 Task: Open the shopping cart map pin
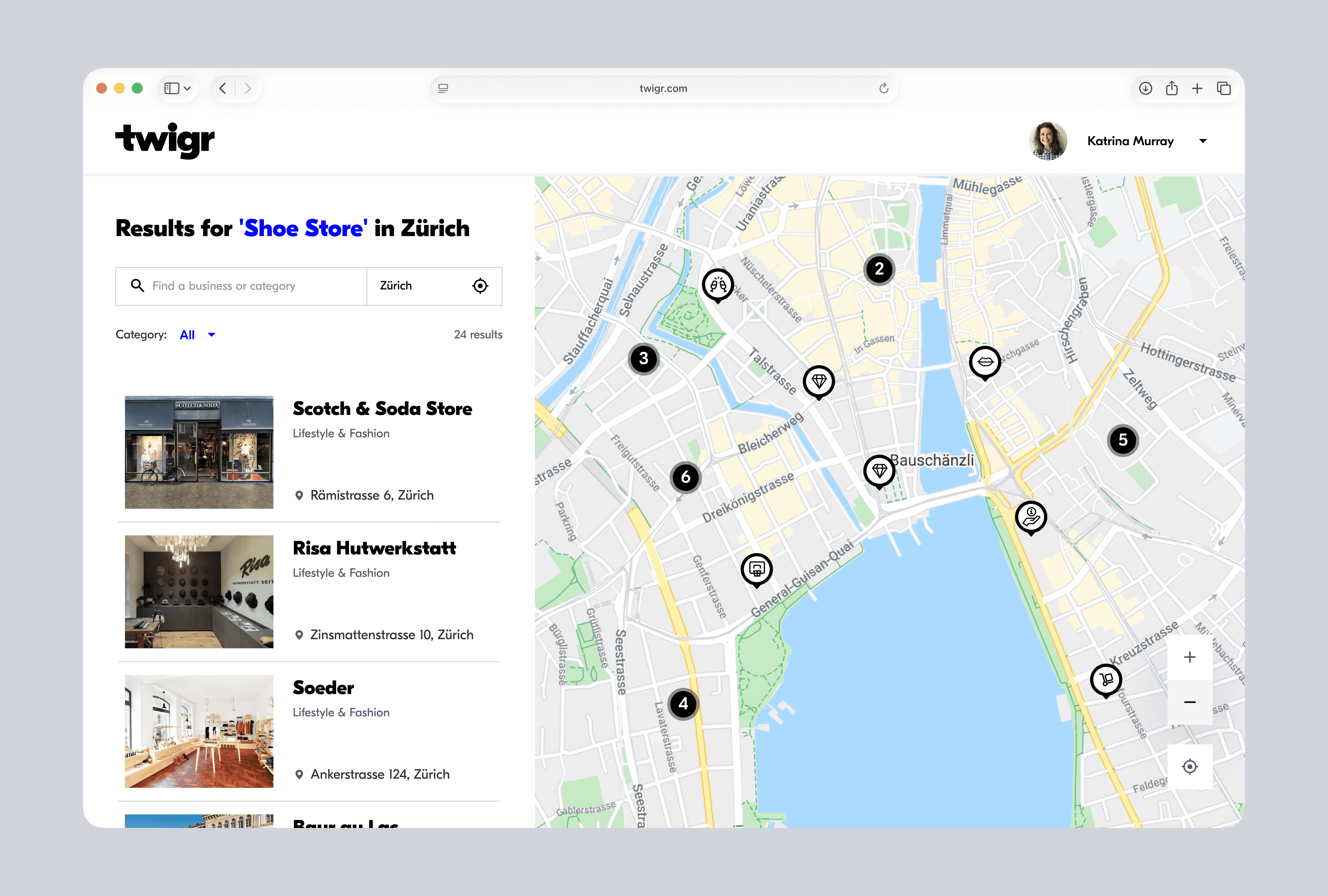pyautogui.click(x=1106, y=679)
